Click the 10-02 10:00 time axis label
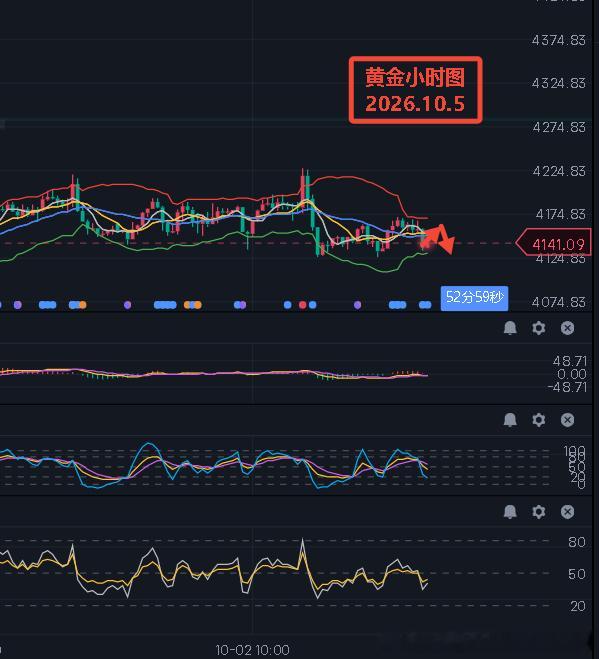 tap(252, 650)
